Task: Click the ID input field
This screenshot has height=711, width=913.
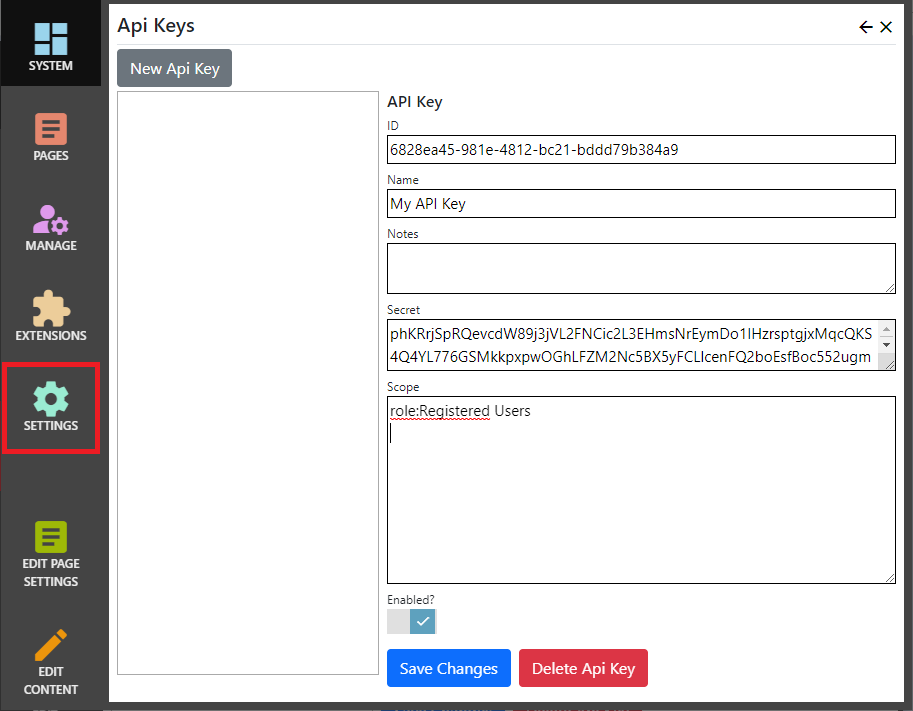Action: [641, 150]
